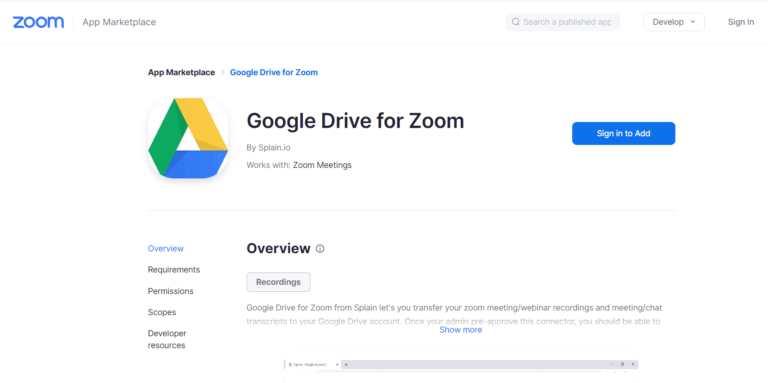Click the App Marketplace header title

point(119,22)
